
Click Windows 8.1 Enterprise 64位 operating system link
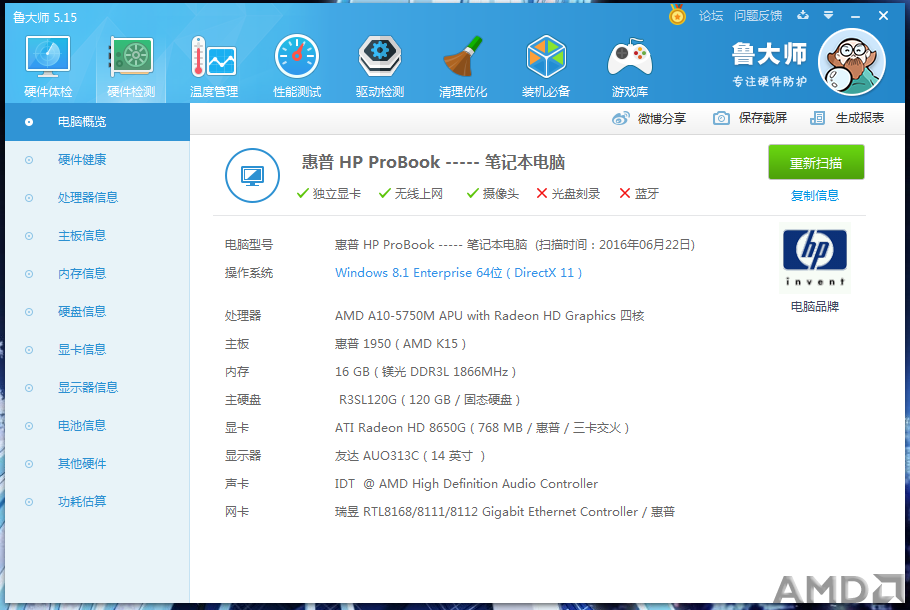(458, 273)
